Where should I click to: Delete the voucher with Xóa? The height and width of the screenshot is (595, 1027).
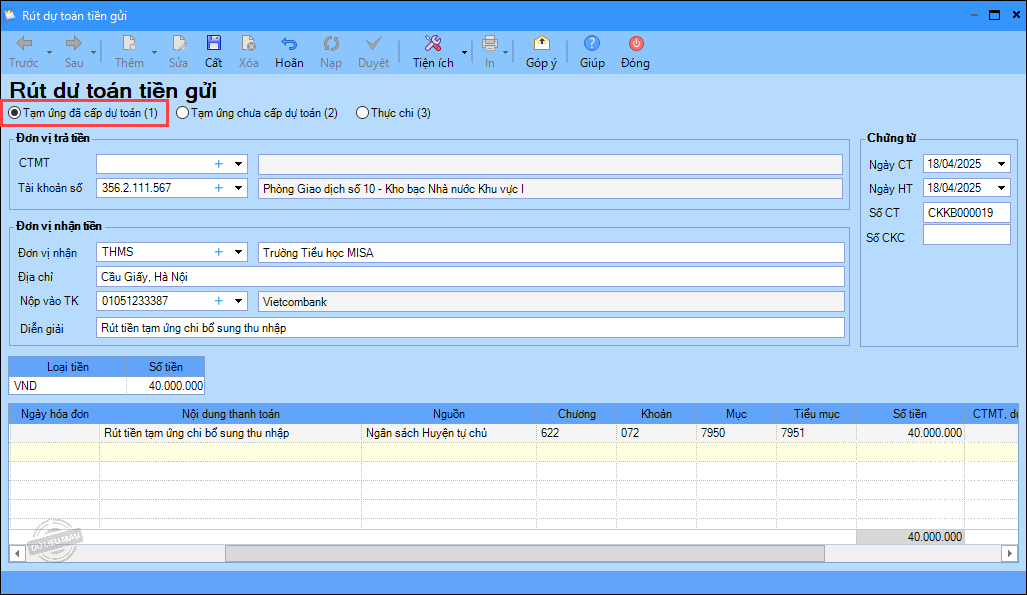(x=248, y=52)
